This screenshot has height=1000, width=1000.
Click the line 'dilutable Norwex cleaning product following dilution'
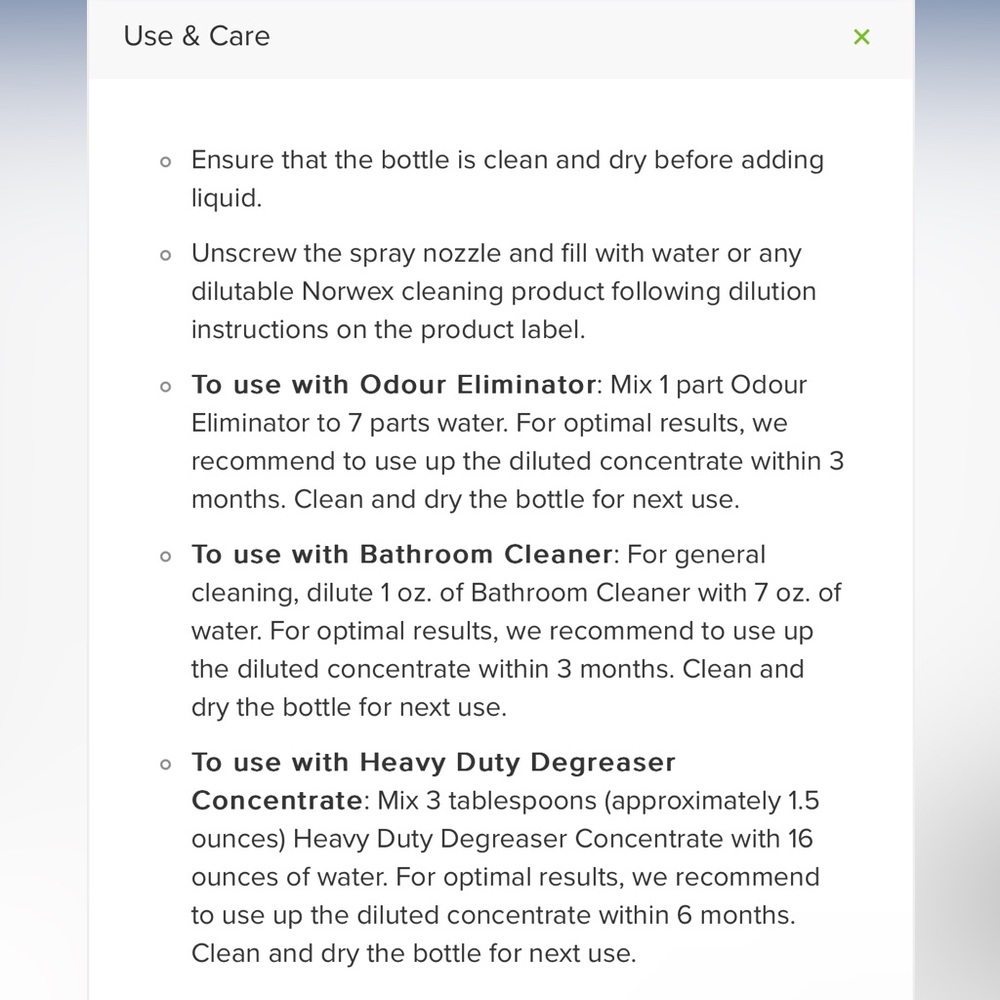pyautogui.click(x=504, y=291)
